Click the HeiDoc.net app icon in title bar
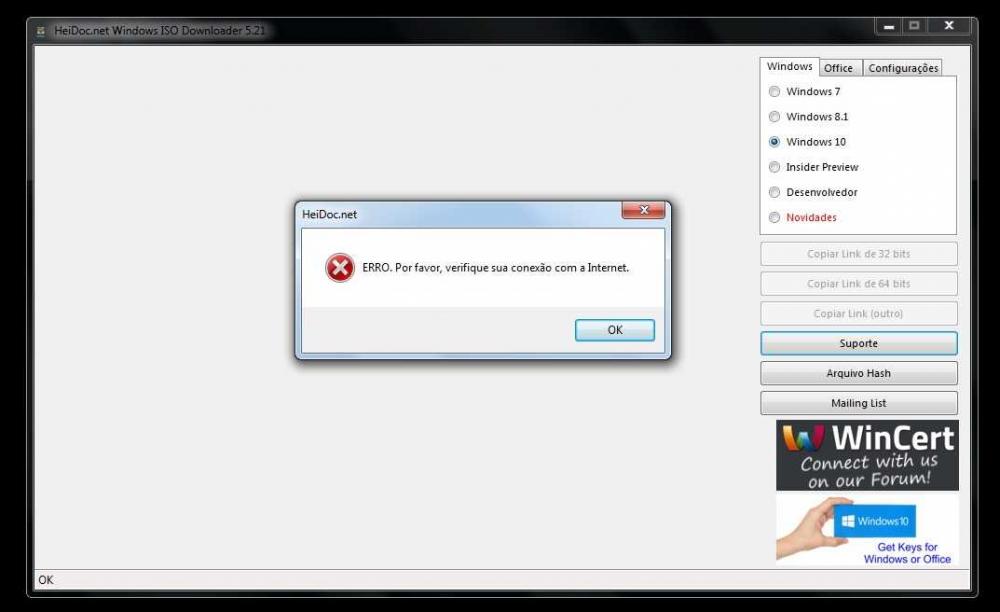The height and width of the screenshot is (612, 1000). point(40,31)
